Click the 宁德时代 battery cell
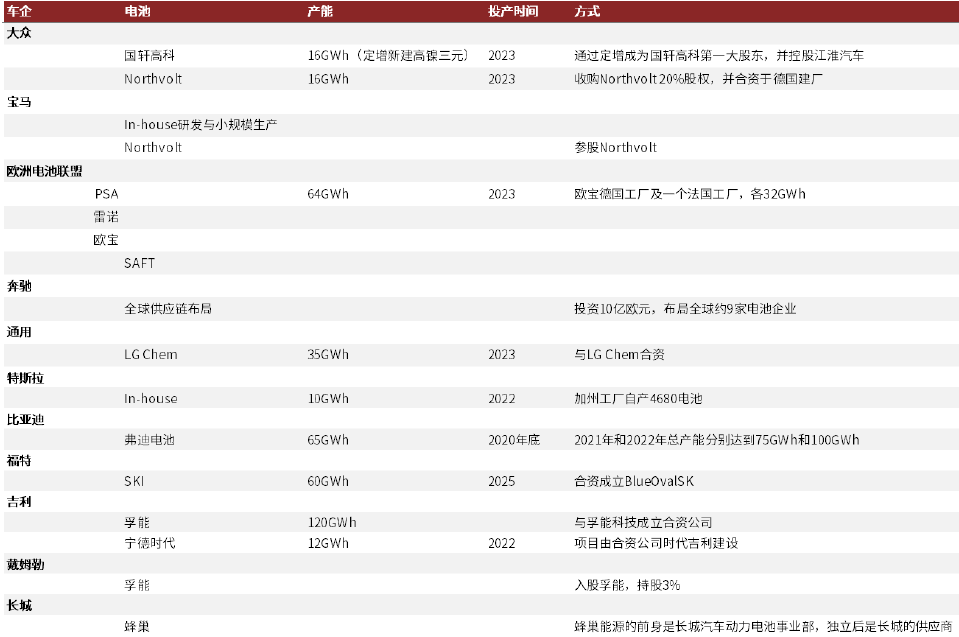Screen dimensions: 959x637 click(149, 543)
